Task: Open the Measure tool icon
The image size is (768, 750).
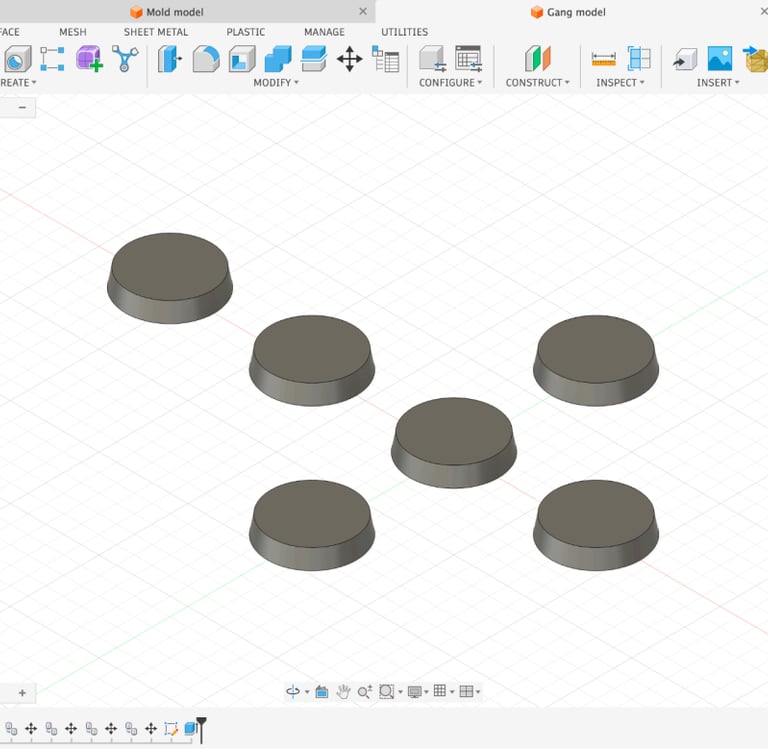Action: coord(603,59)
